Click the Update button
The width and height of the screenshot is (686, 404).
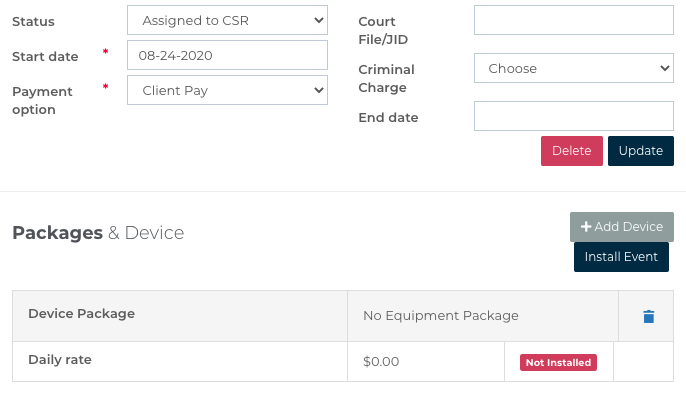pos(640,151)
